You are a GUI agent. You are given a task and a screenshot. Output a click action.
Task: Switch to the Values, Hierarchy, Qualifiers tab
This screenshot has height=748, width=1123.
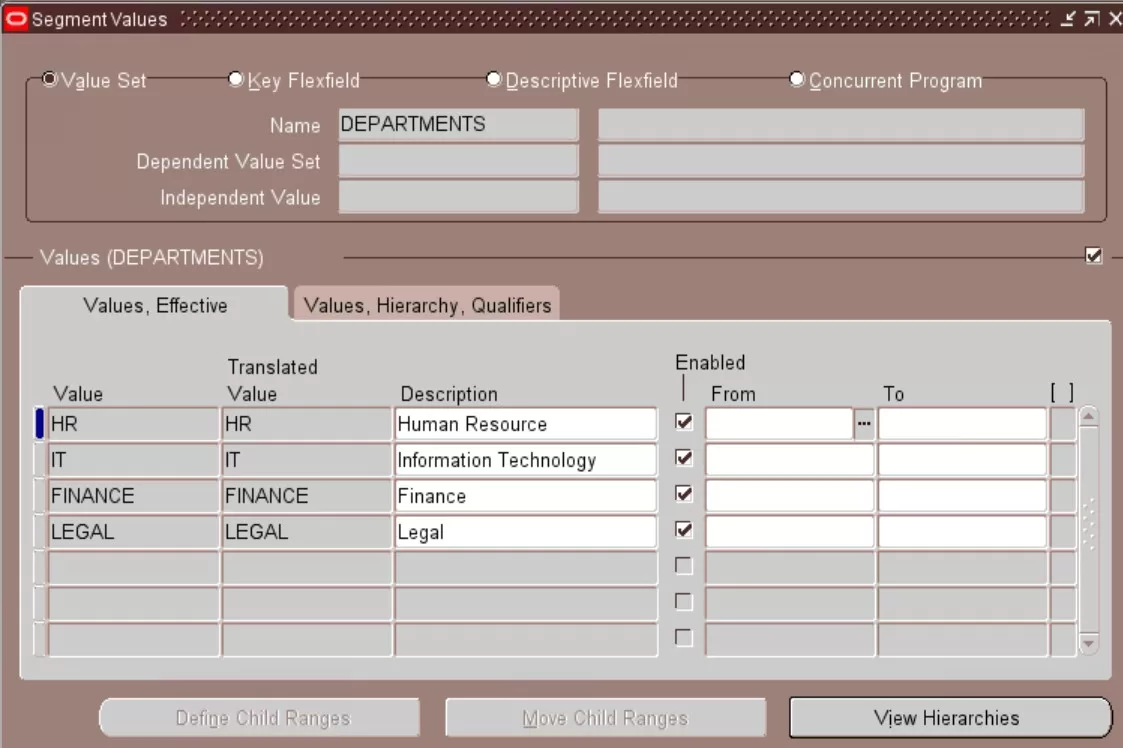point(425,305)
